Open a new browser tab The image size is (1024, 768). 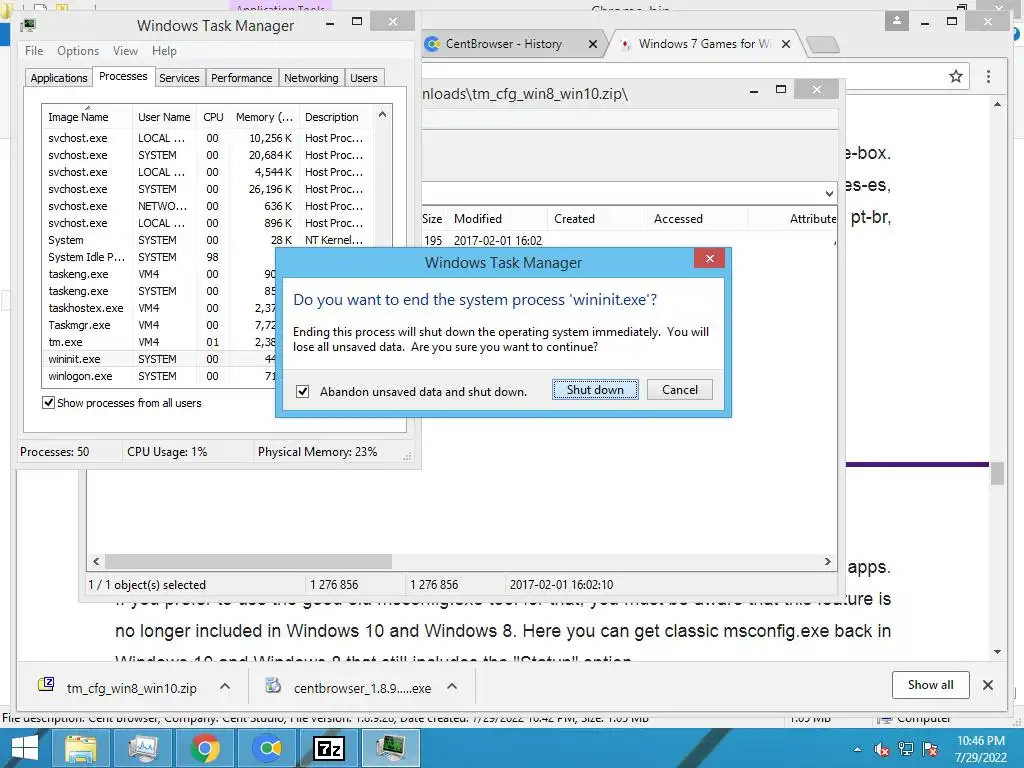click(x=822, y=44)
